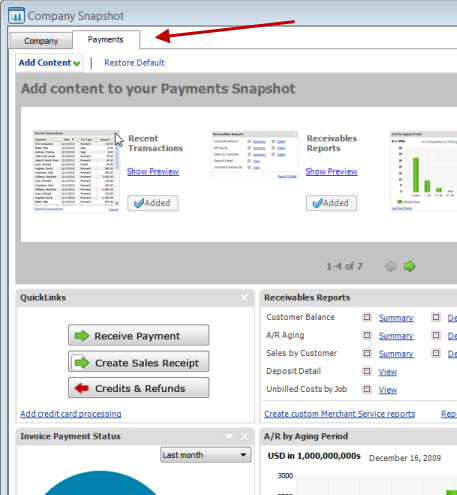Open Credits & Refunds
Viewport: 457px width, 495px height.
[x=139, y=388]
